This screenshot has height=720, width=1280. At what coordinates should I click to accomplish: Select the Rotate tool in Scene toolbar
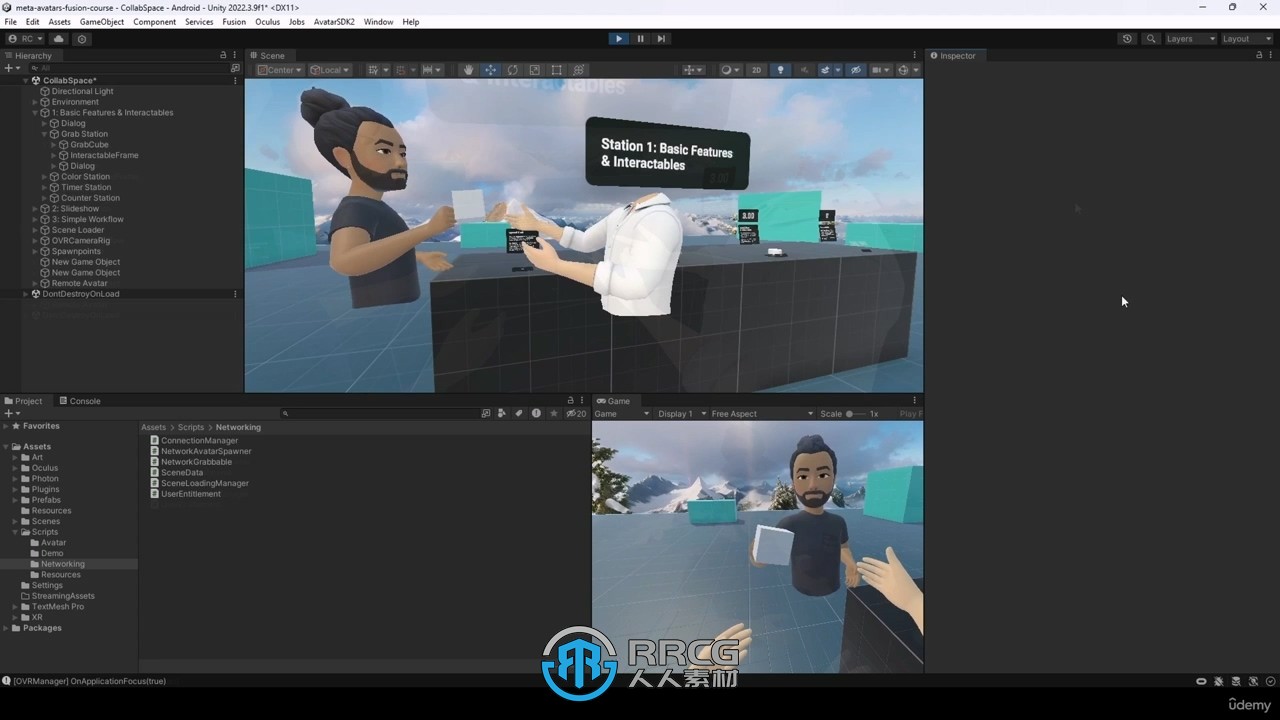point(512,70)
